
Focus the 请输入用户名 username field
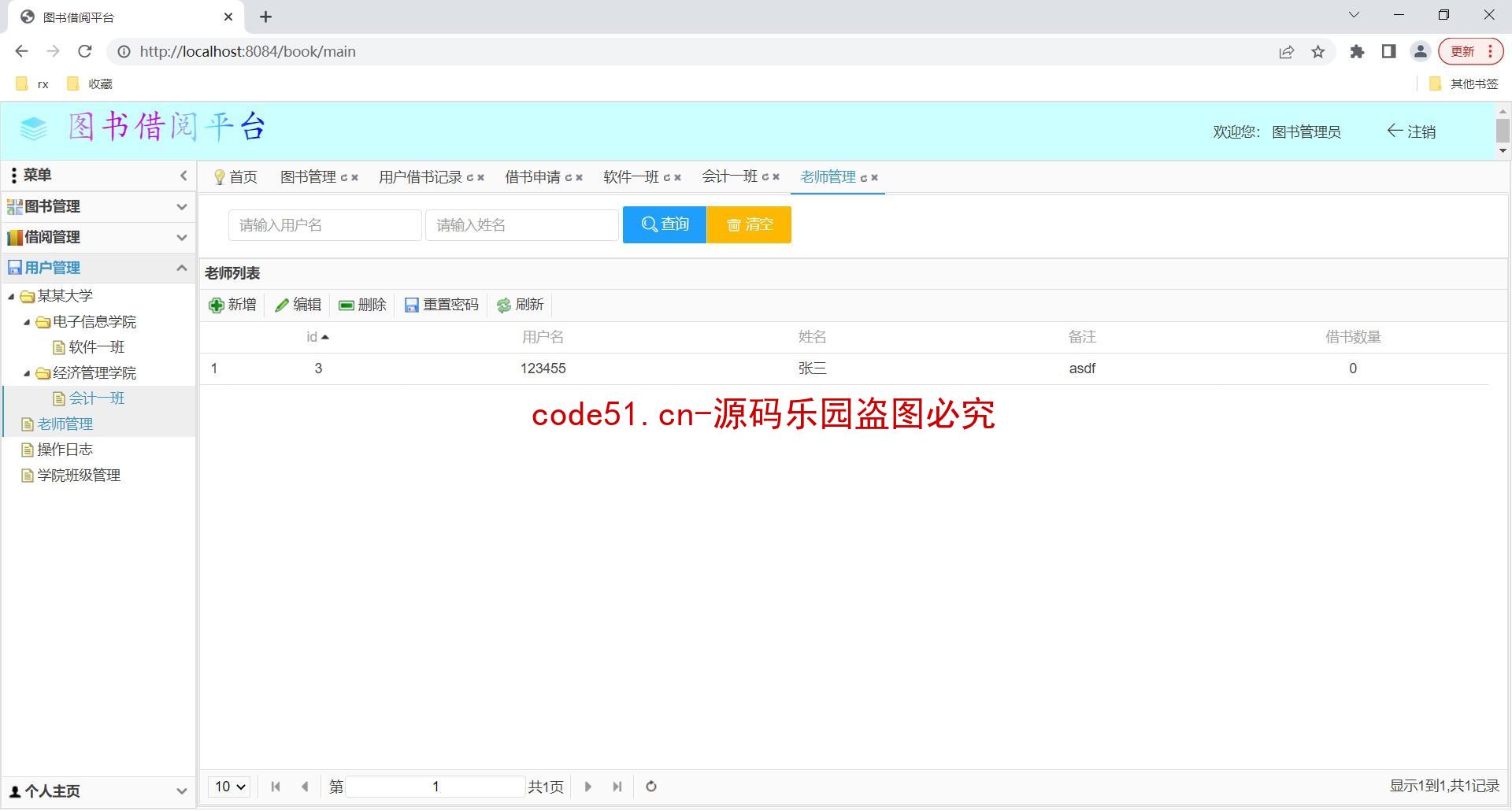tap(325, 225)
